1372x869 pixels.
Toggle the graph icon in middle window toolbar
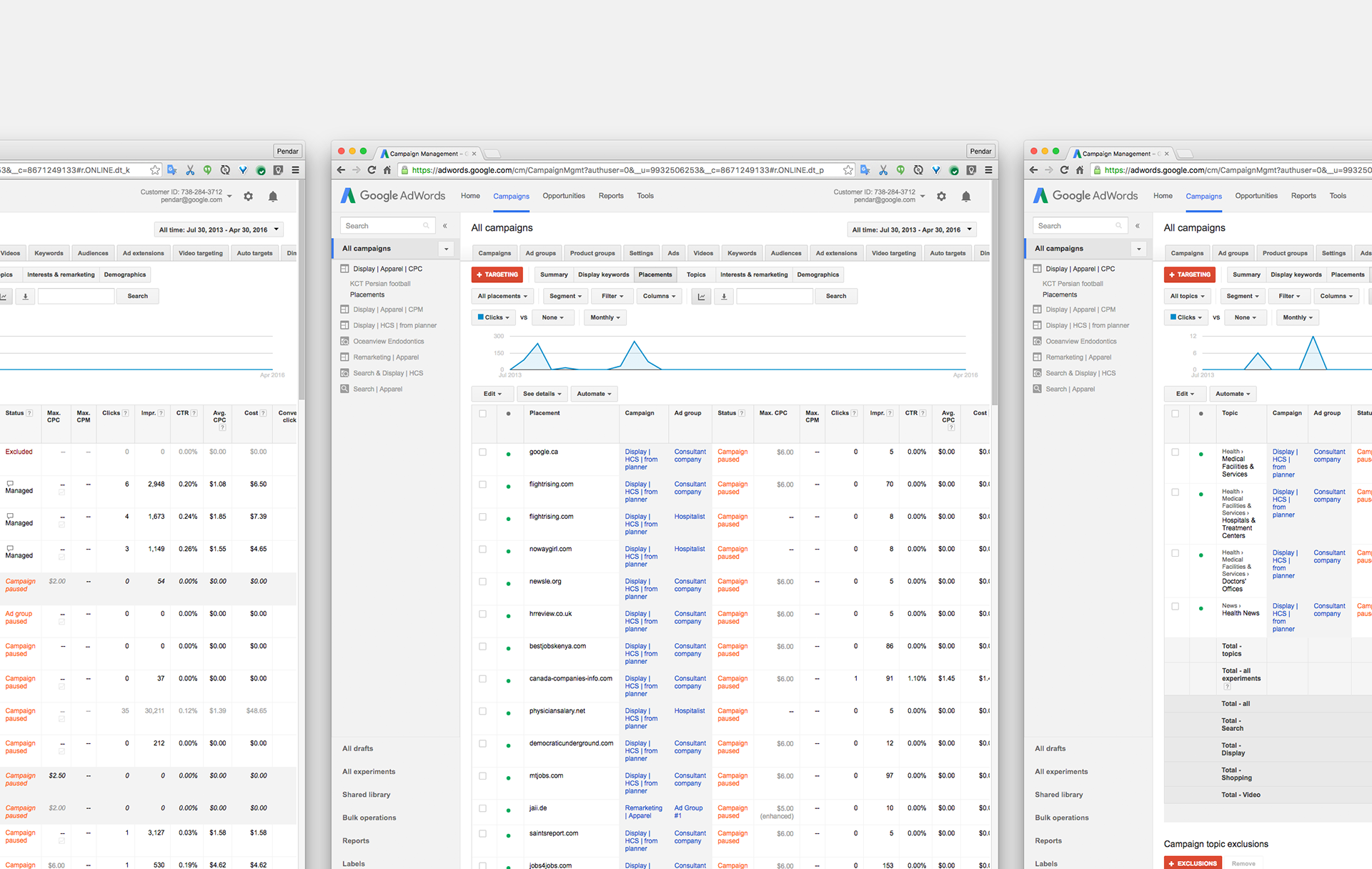pos(701,297)
